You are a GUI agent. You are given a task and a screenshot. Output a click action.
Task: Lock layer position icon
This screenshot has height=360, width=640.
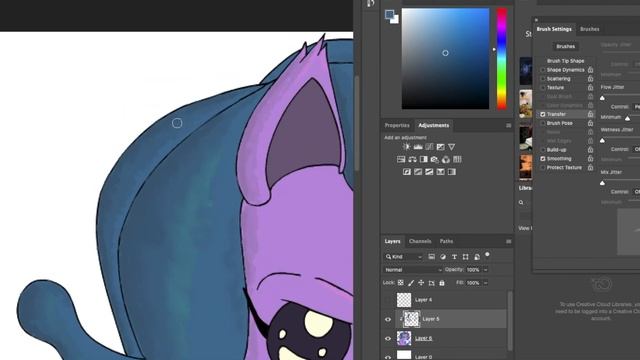[x=421, y=283]
